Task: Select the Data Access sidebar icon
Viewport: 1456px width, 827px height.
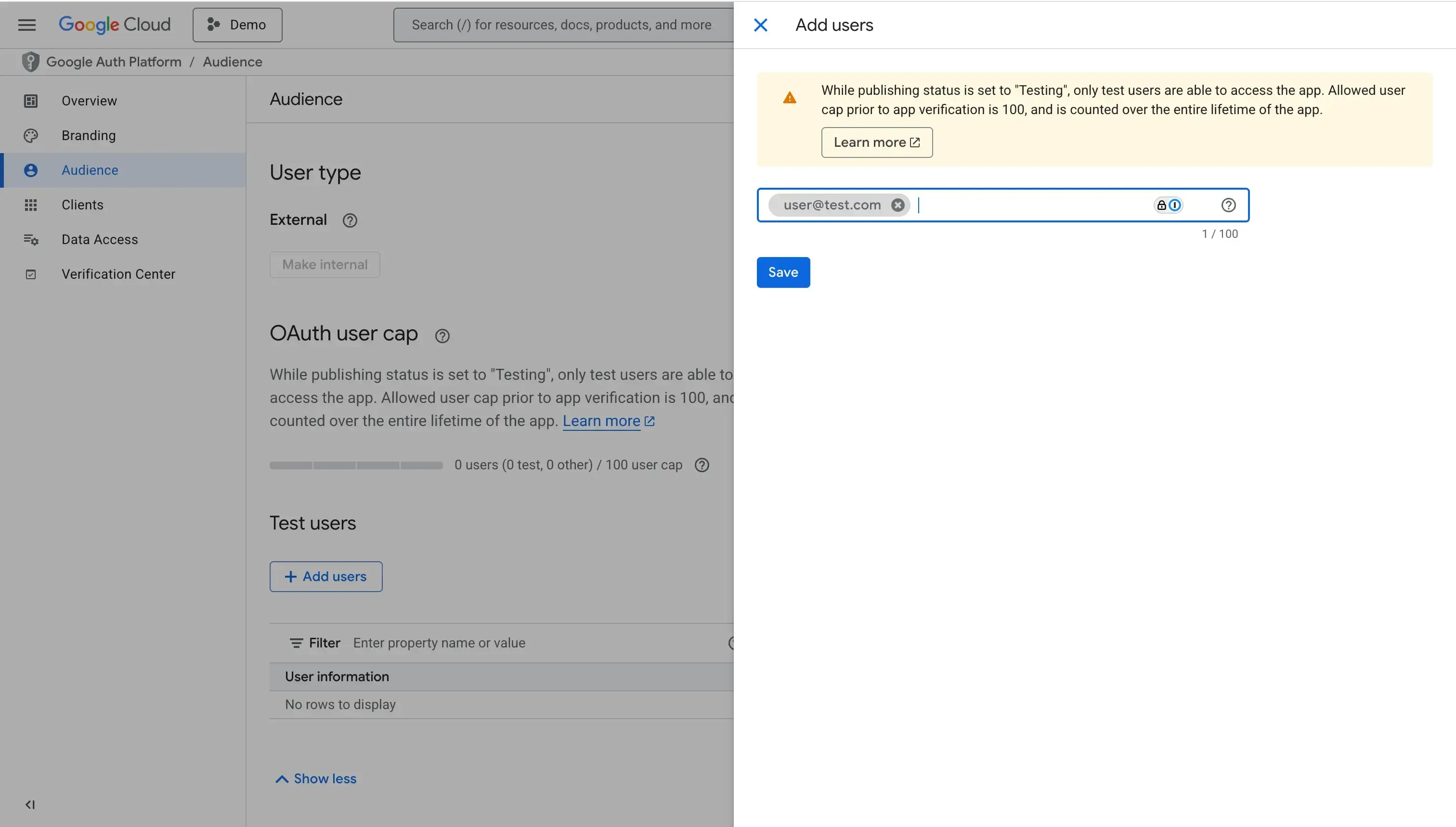Action: click(31, 240)
